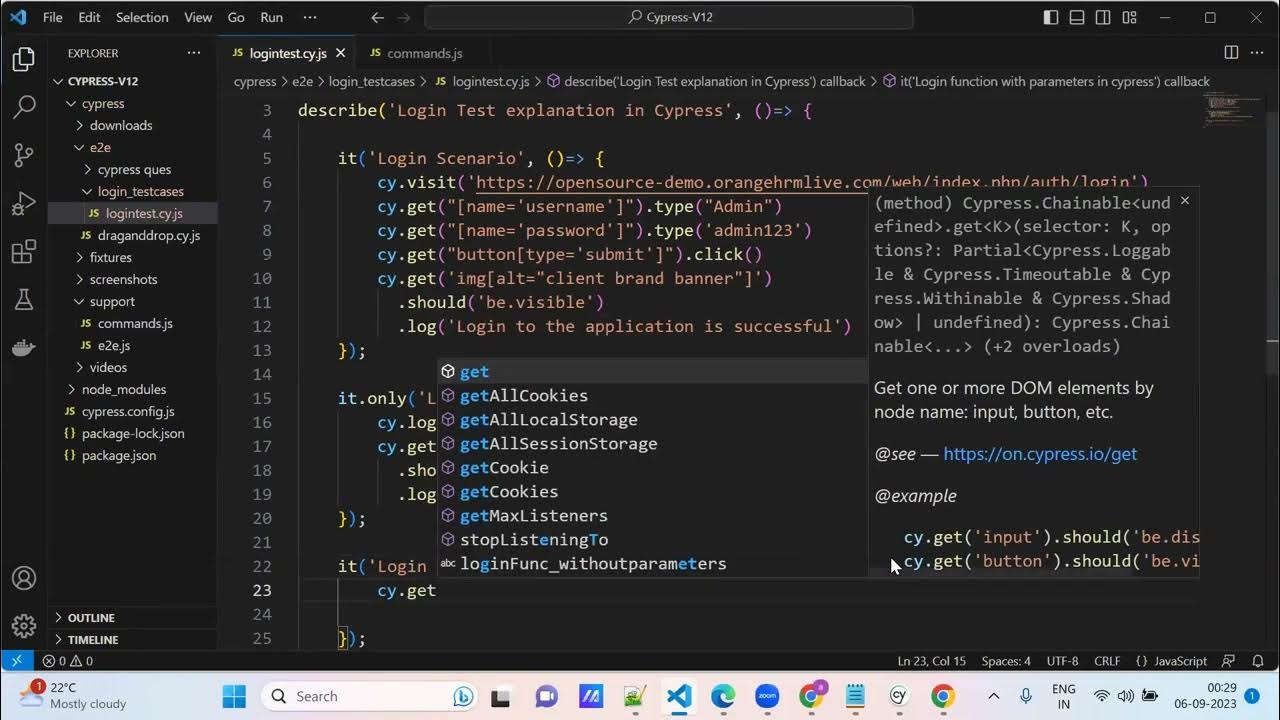
Task: Open the File menu
Action: pos(53,18)
